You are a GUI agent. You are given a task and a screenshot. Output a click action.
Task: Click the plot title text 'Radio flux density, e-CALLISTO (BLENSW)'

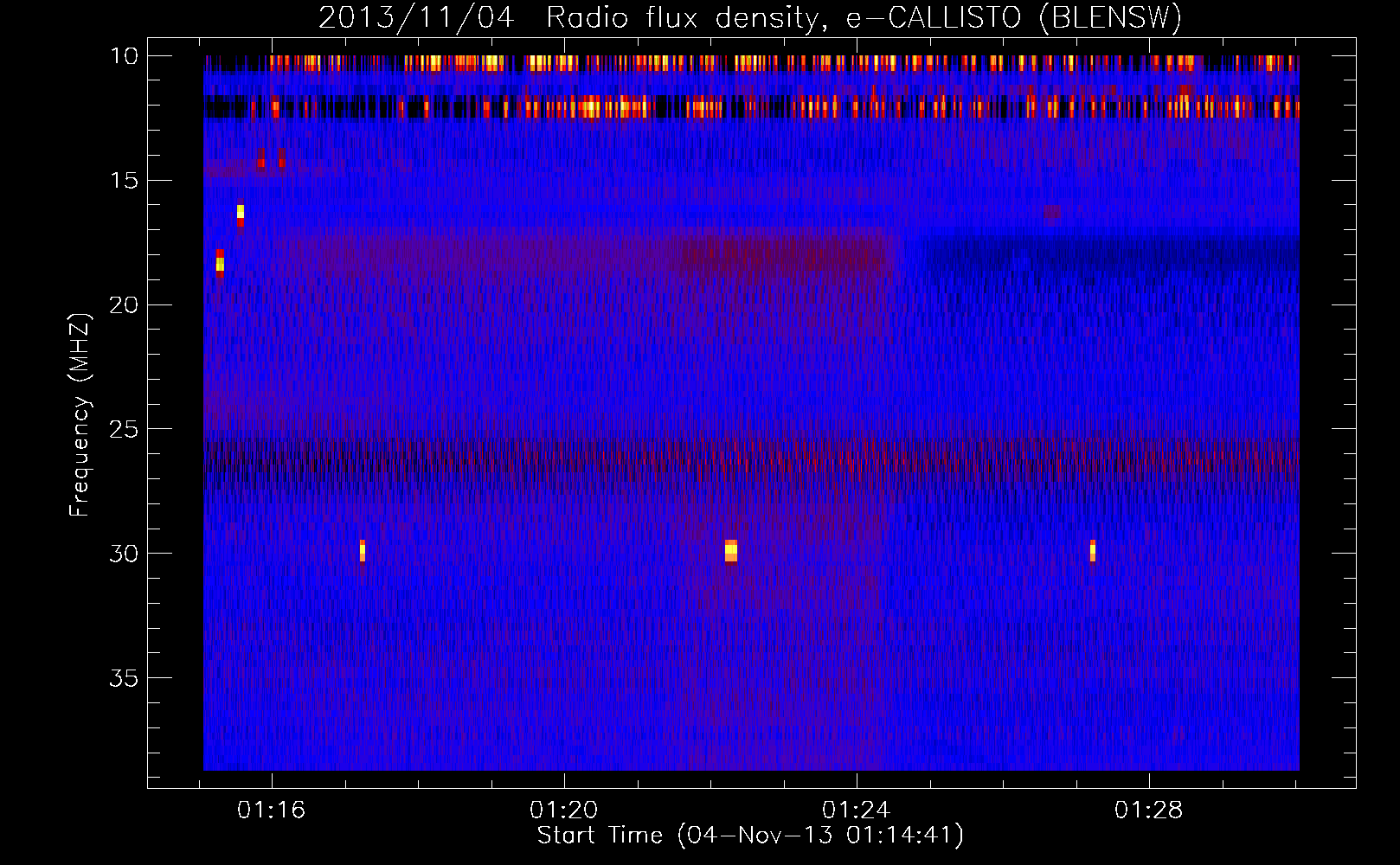pos(864,18)
